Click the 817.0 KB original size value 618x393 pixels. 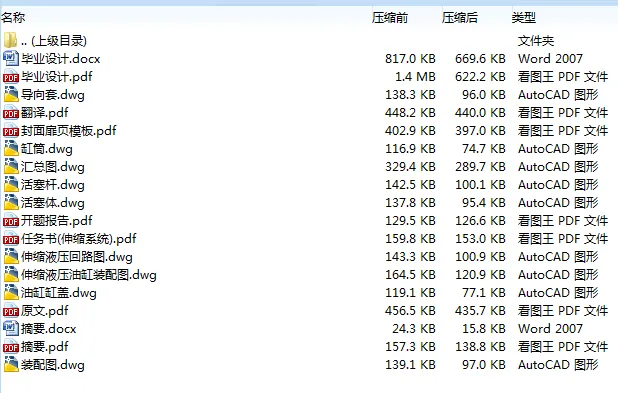coord(410,59)
